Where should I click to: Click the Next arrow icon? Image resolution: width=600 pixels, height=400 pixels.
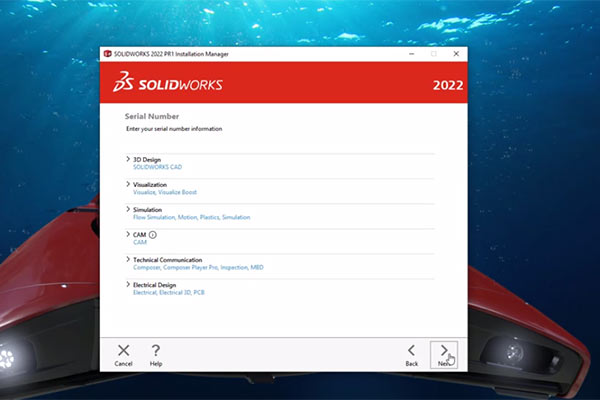pyautogui.click(x=444, y=350)
